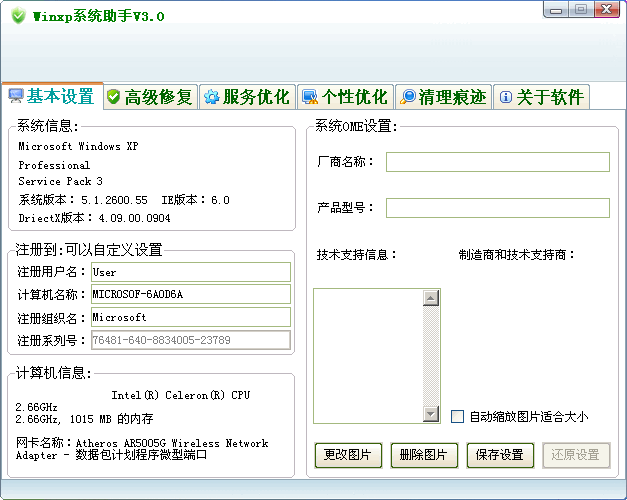
Task: Click the disabled 还原设置 button
Action: tap(576, 455)
